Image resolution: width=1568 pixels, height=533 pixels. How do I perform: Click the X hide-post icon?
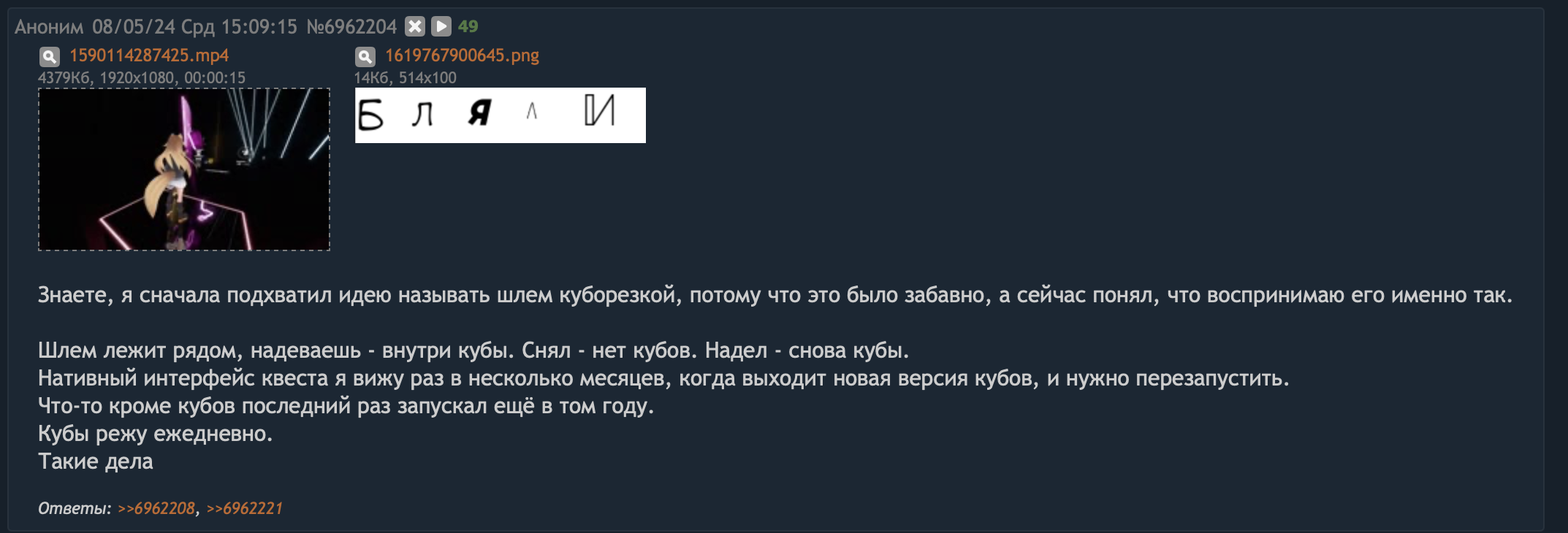415,27
